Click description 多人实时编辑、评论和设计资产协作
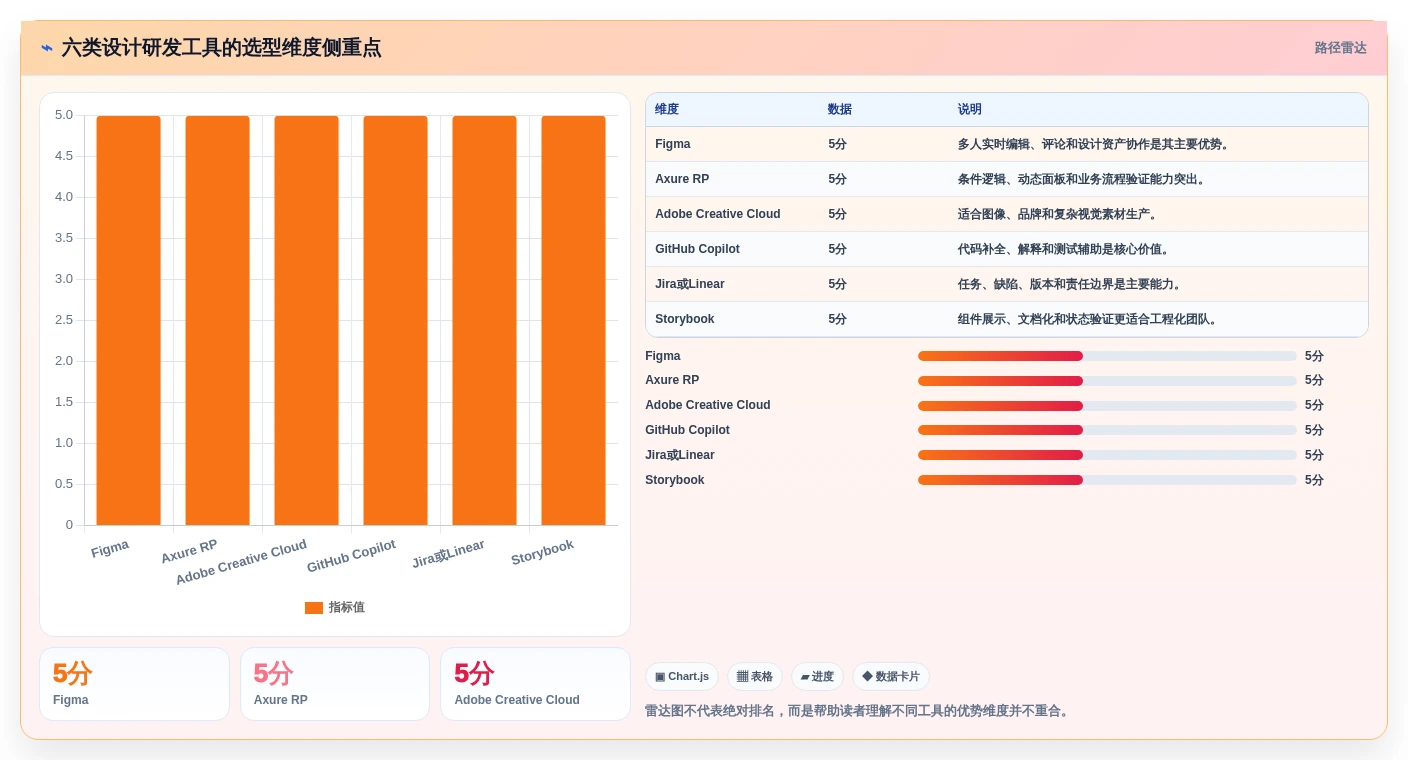 (1095, 144)
